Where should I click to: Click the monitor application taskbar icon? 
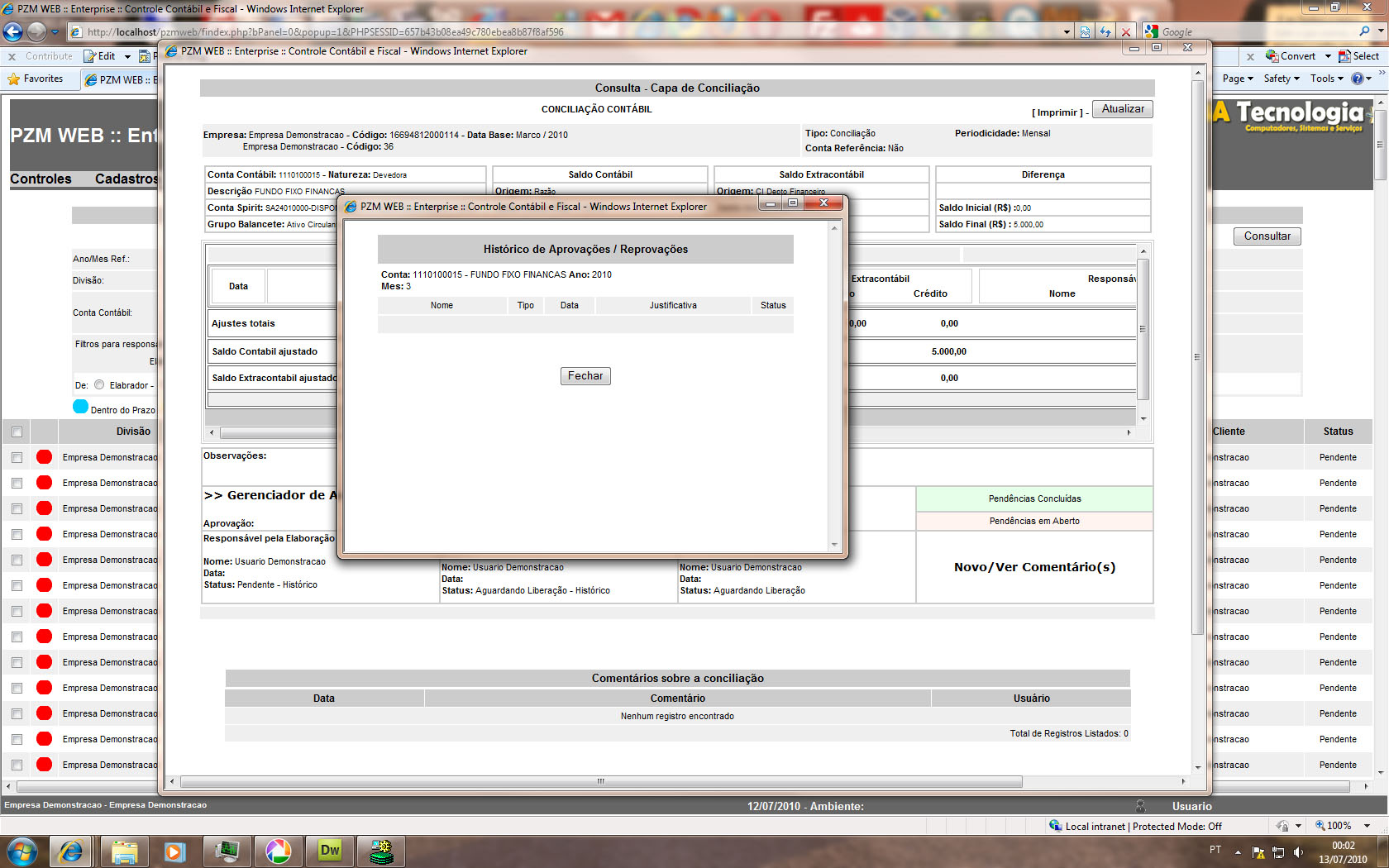pos(227,851)
